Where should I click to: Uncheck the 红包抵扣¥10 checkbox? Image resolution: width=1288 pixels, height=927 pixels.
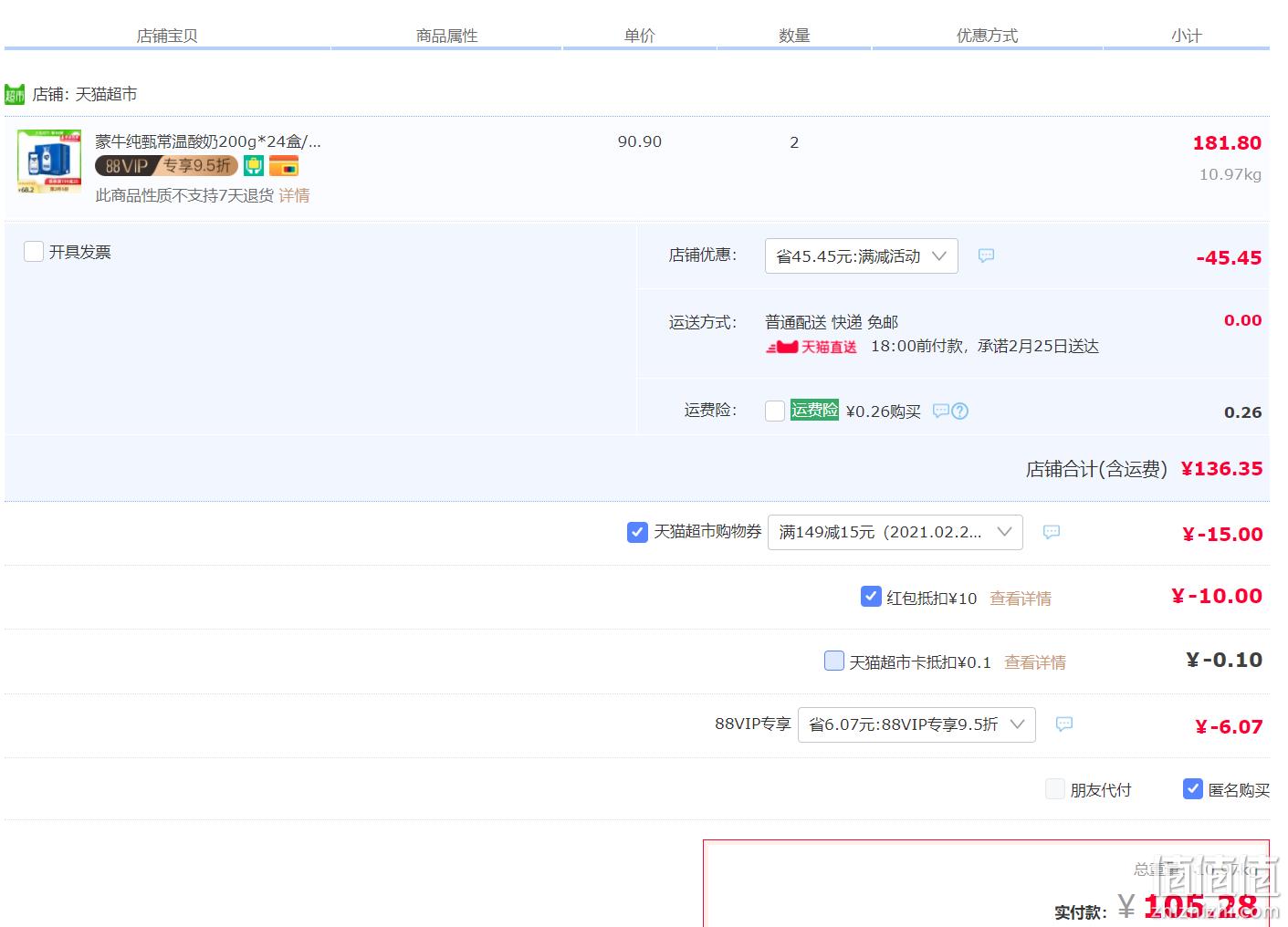click(871, 597)
